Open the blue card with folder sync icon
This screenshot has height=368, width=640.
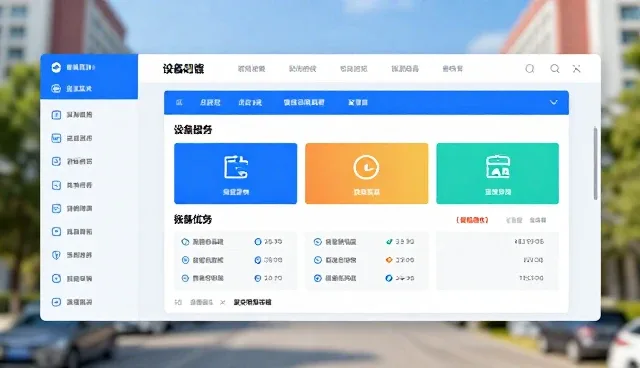[236, 173]
